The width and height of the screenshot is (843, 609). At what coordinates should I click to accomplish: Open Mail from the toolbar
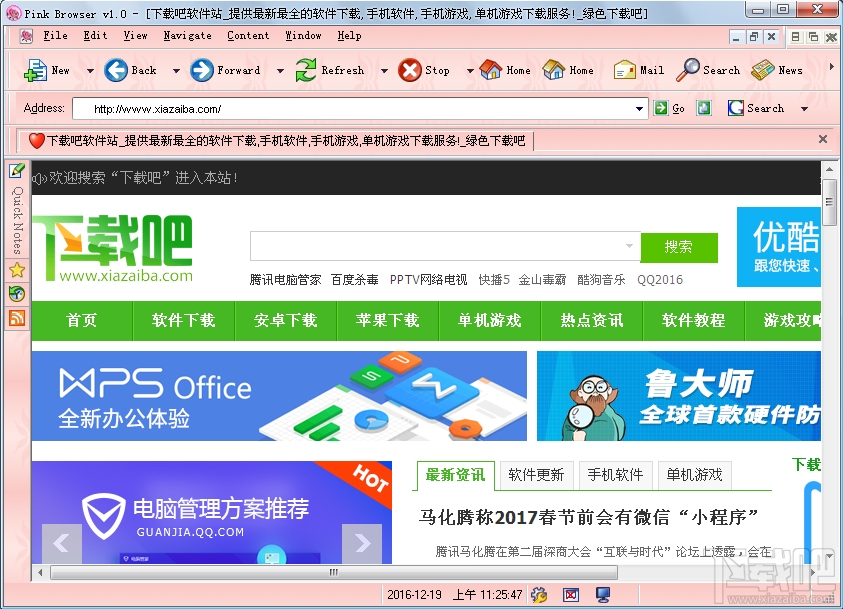[624, 70]
